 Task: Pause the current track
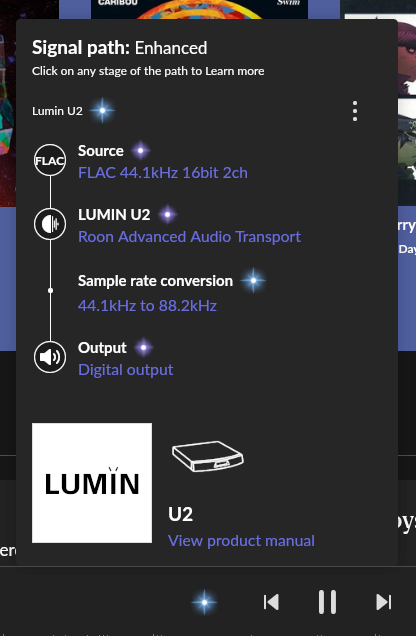327,602
